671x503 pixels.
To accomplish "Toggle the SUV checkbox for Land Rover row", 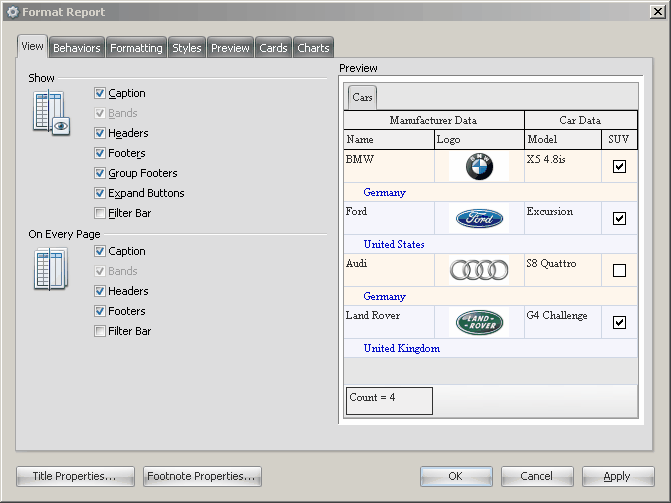I will pyautogui.click(x=619, y=322).
